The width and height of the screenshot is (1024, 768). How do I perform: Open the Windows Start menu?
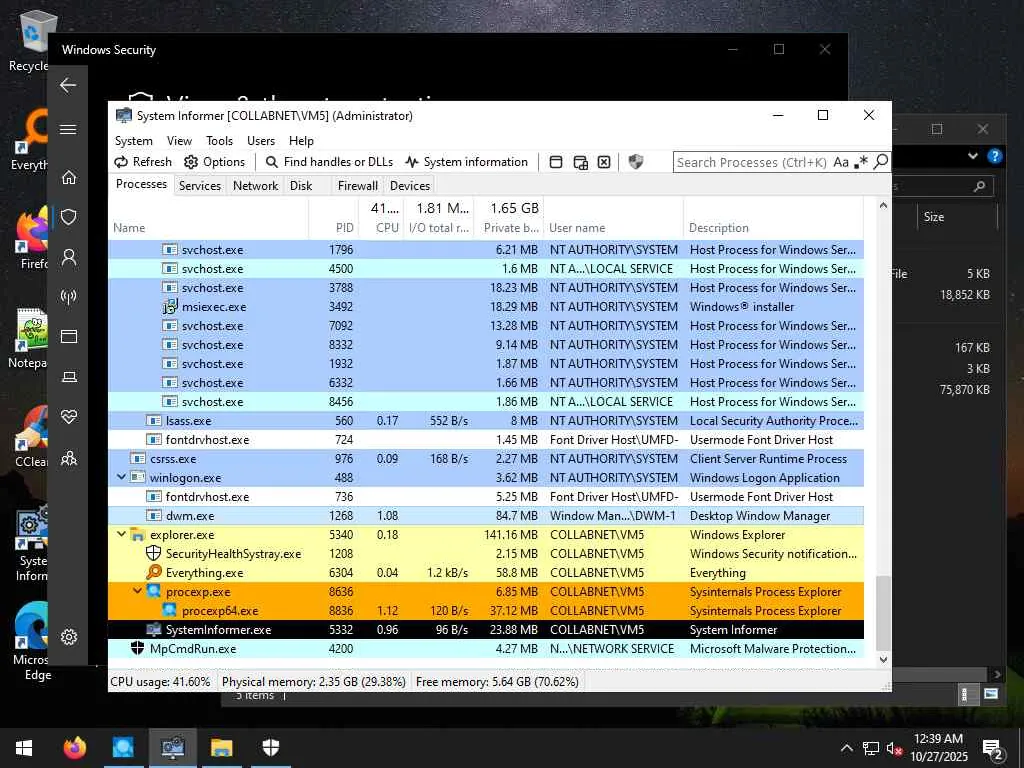24,748
